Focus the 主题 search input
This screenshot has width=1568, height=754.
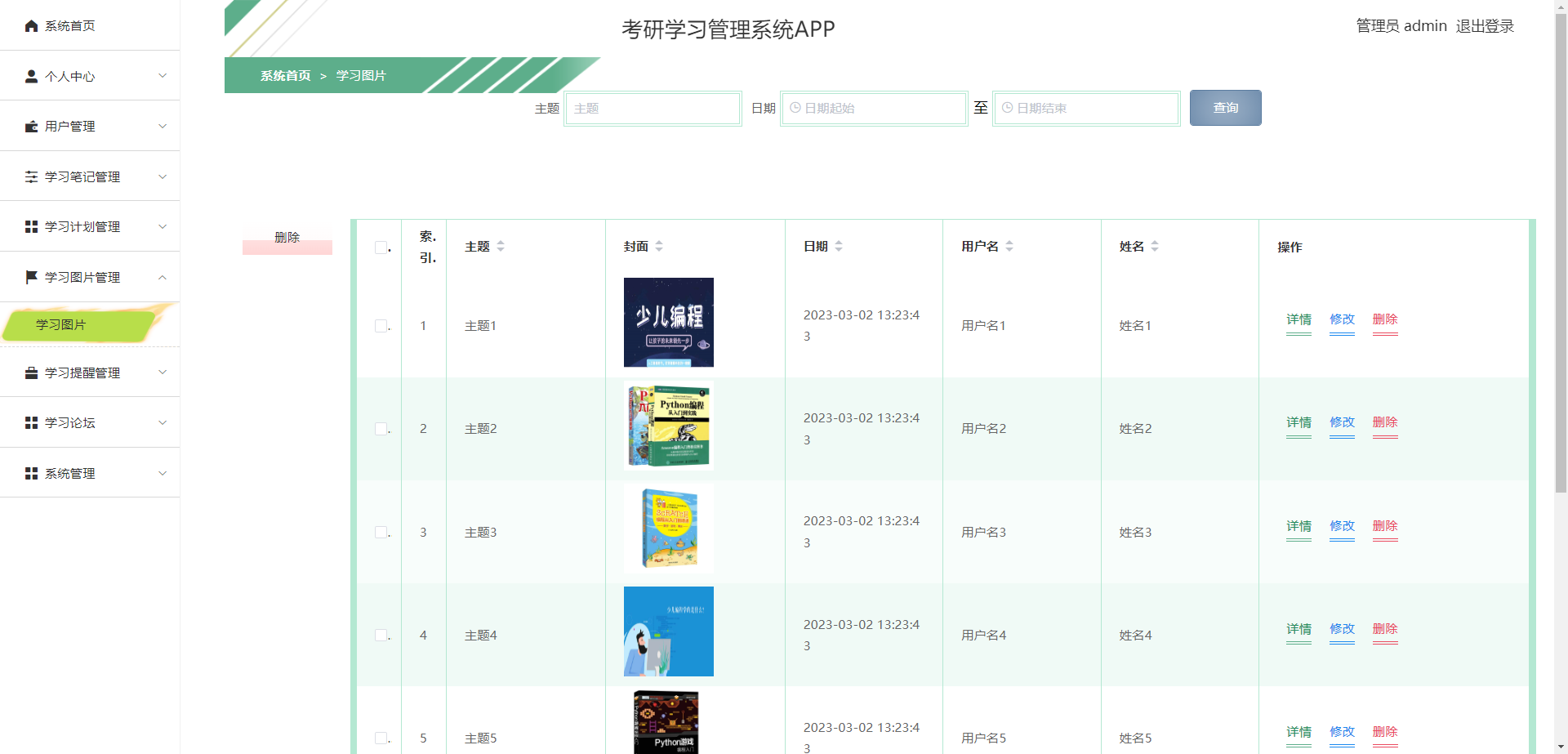(653, 108)
